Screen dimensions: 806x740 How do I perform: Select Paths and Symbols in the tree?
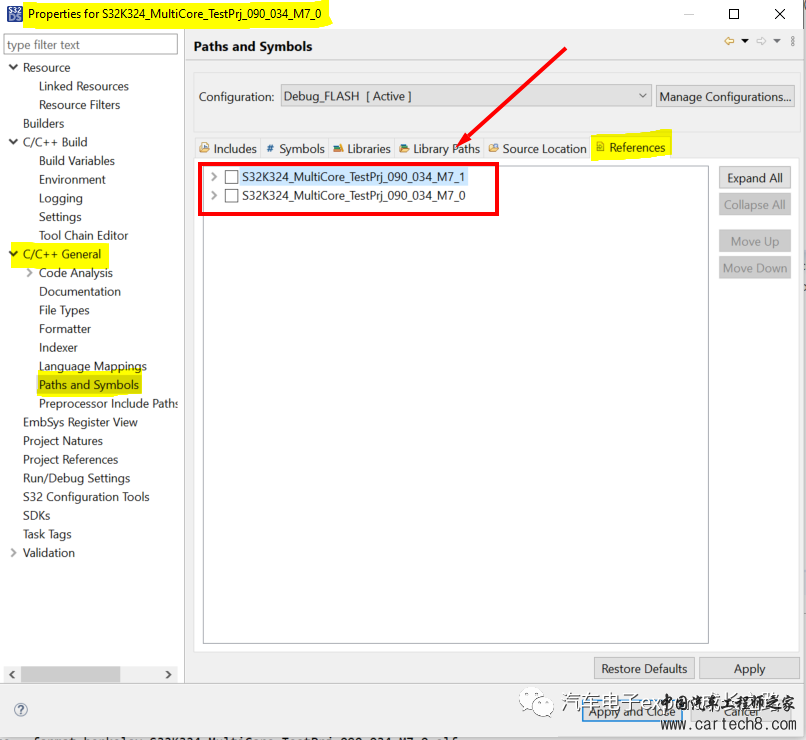[x=89, y=385]
